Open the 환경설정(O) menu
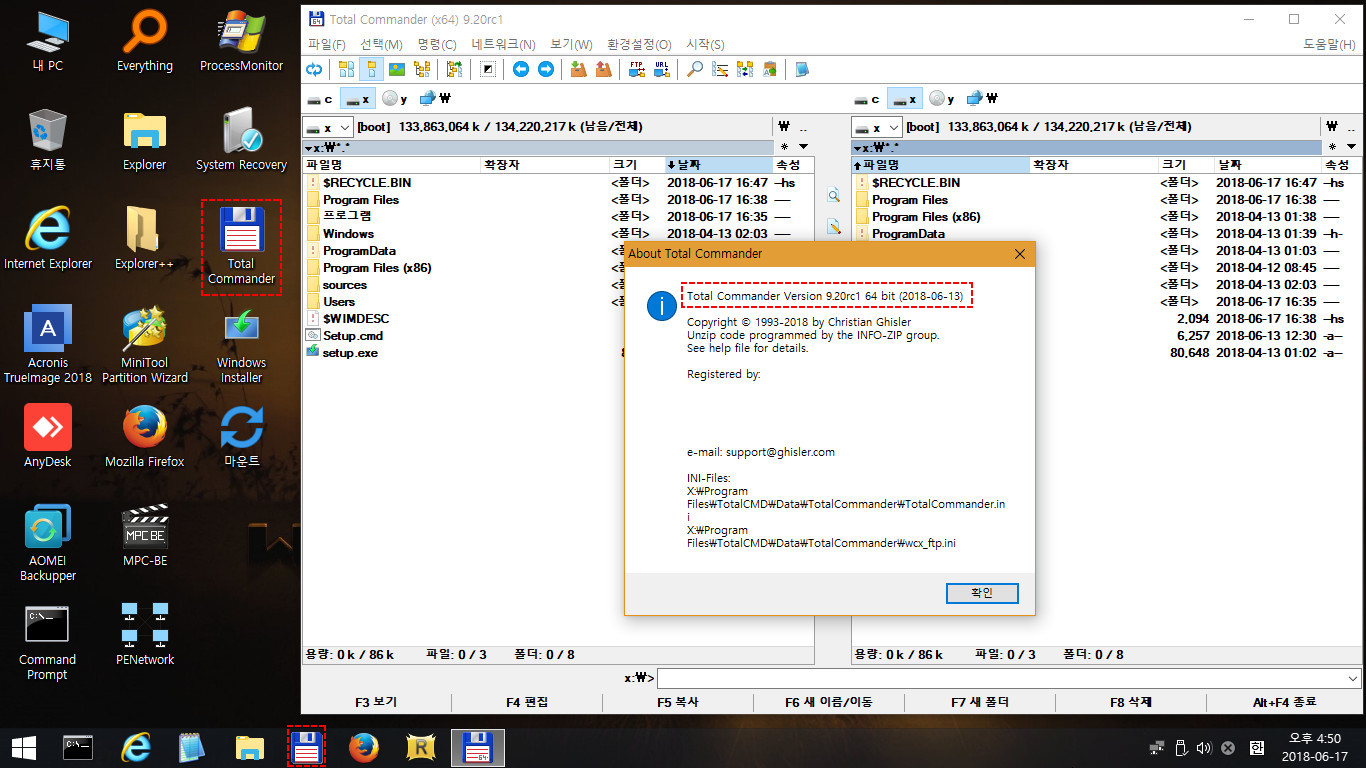This screenshot has height=768, width=1366. pos(639,44)
